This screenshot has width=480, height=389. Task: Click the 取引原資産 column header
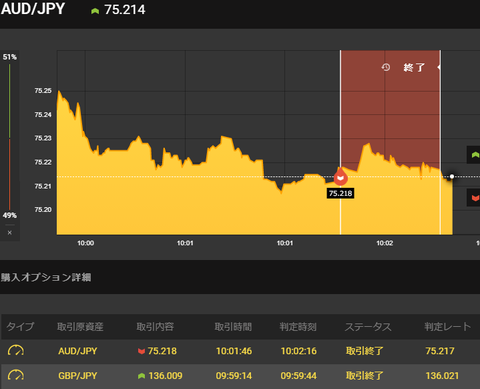(80, 327)
